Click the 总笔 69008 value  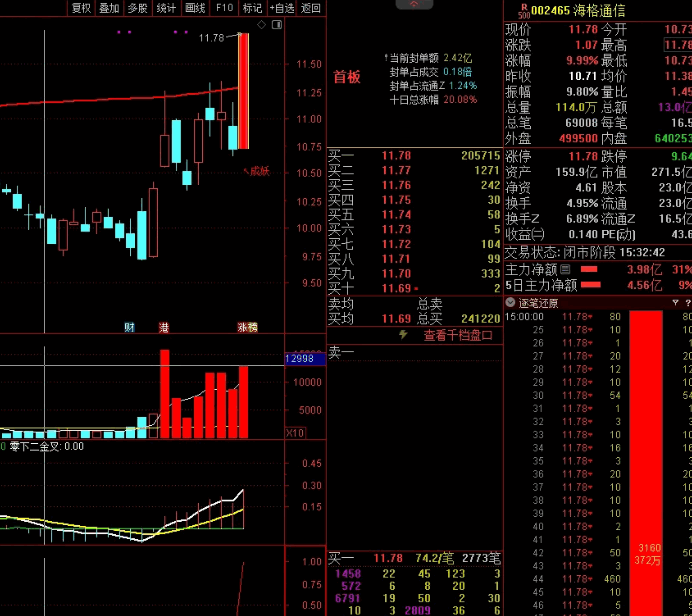tap(582, 123)
